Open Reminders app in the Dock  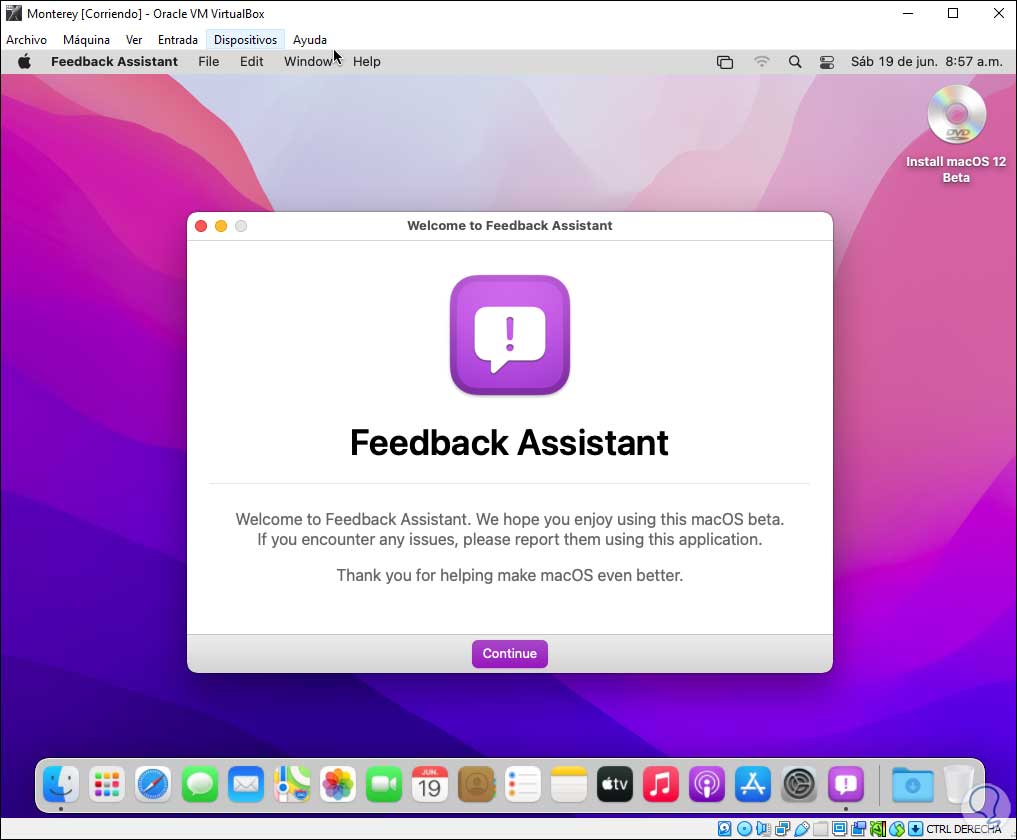coord(522,784)
